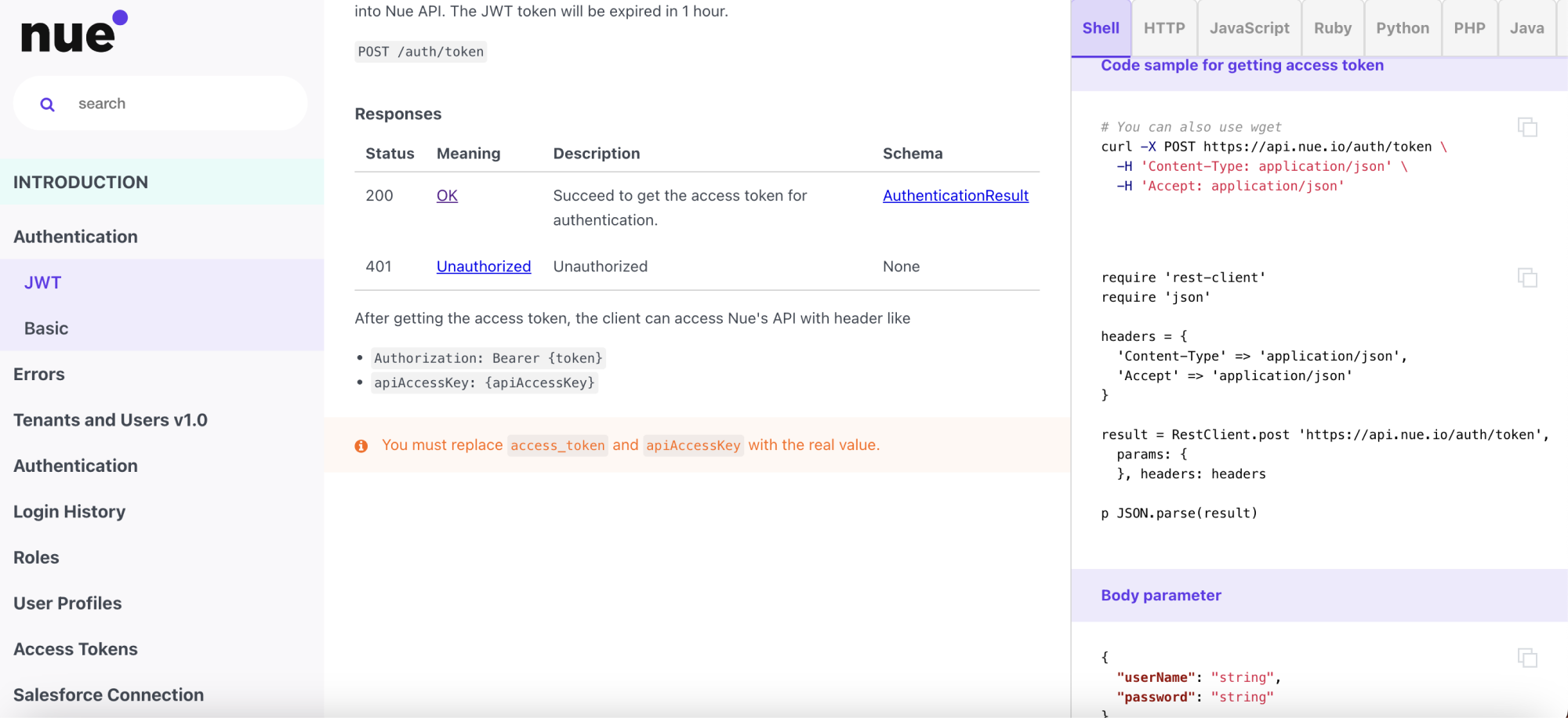Click the search magnifier icon
1568x718 pixels.
(x=48, y=104)
